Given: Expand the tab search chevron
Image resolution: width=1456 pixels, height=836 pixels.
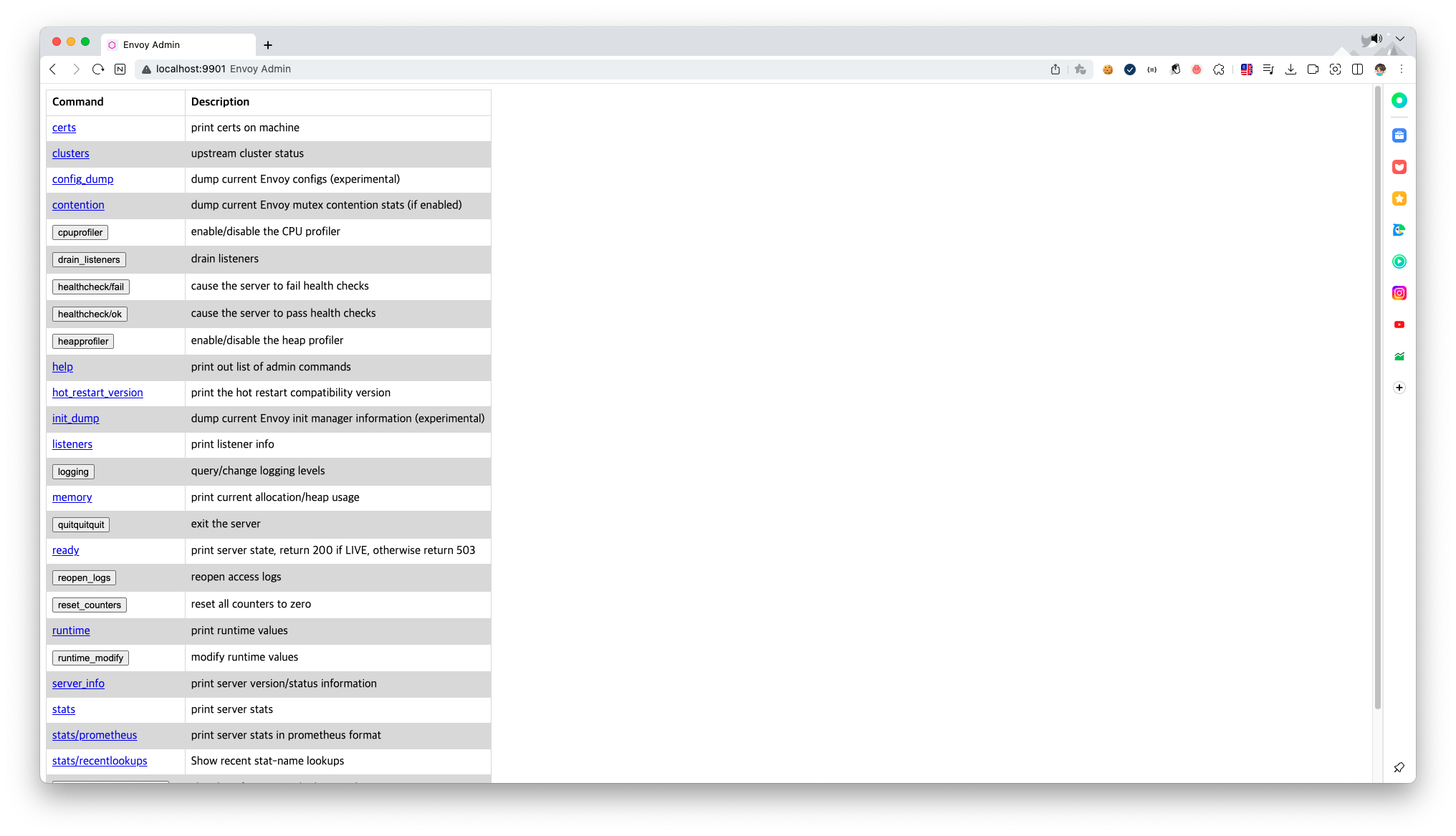Looking at the screenshot, I should click(x=1399, y=39).
